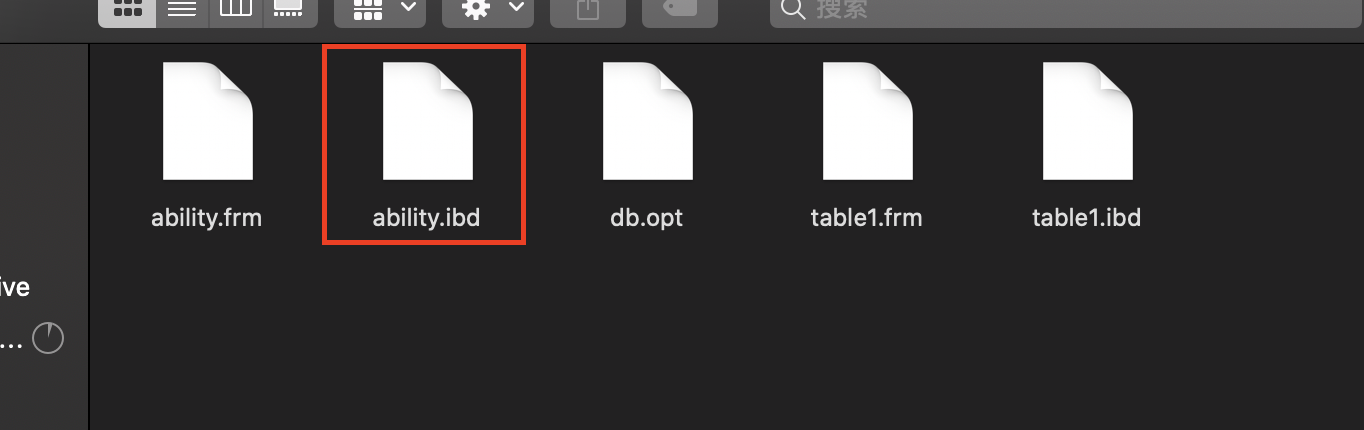Open the gear action menu
Image resolution: width=1364 pixels, height=430 pixels.
pyautogui.click(x=488, y=10)
